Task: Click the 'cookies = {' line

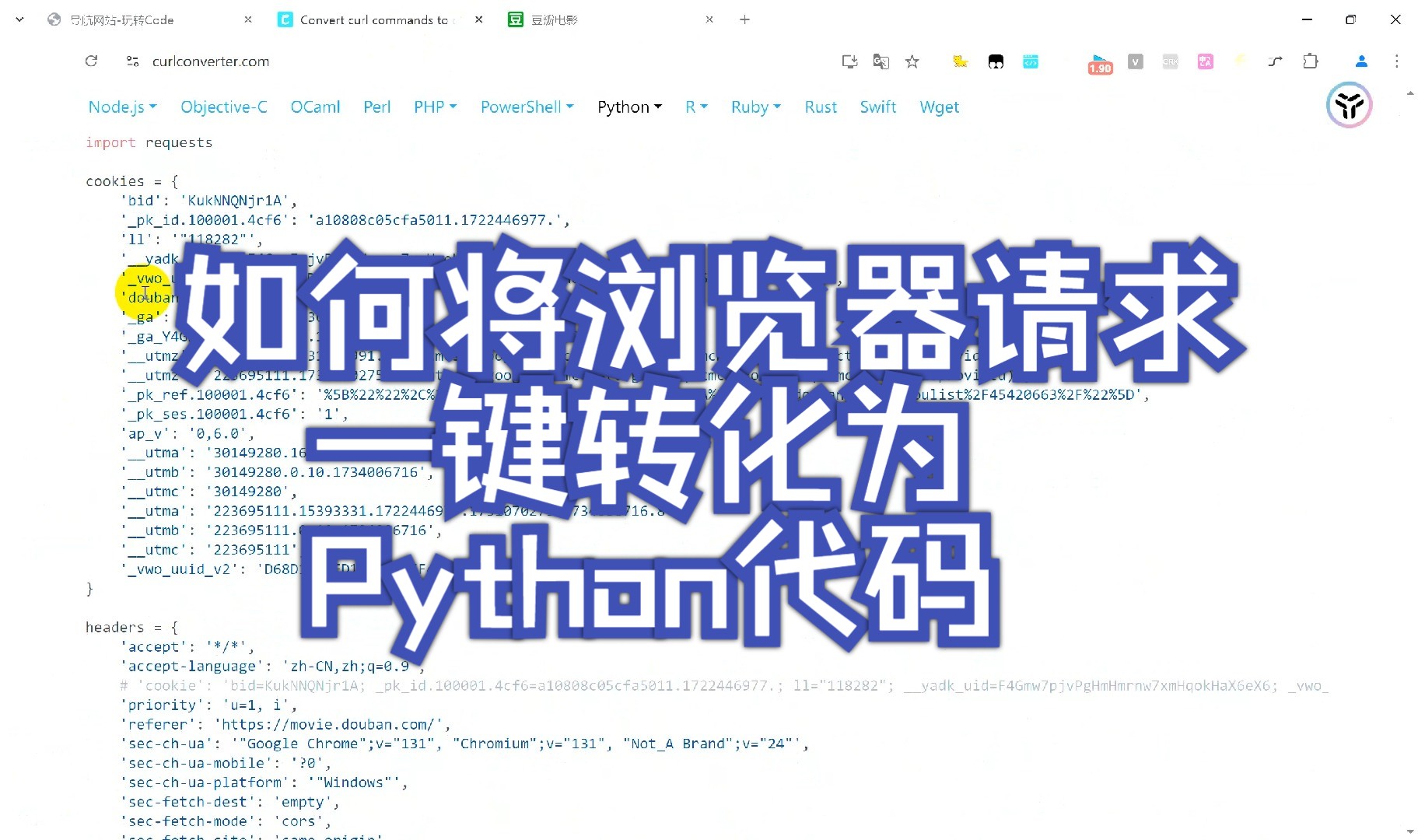Action: [x=131, y=181]
